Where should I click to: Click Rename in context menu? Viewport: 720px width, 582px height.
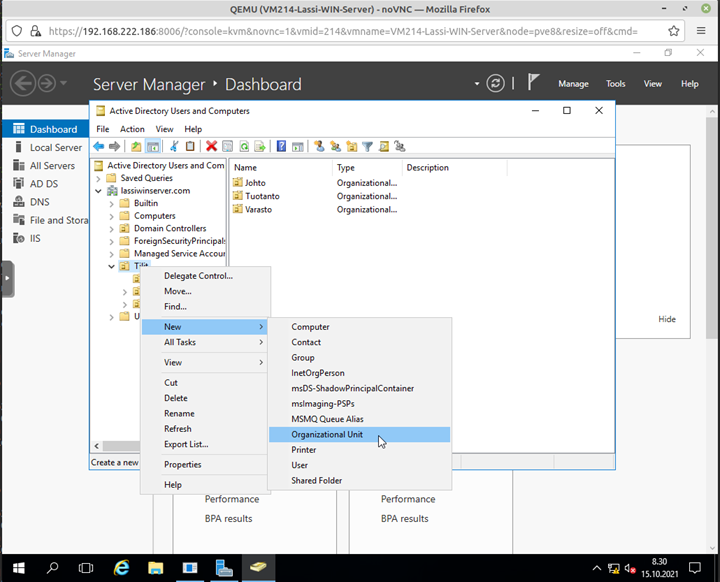point(204,413)
